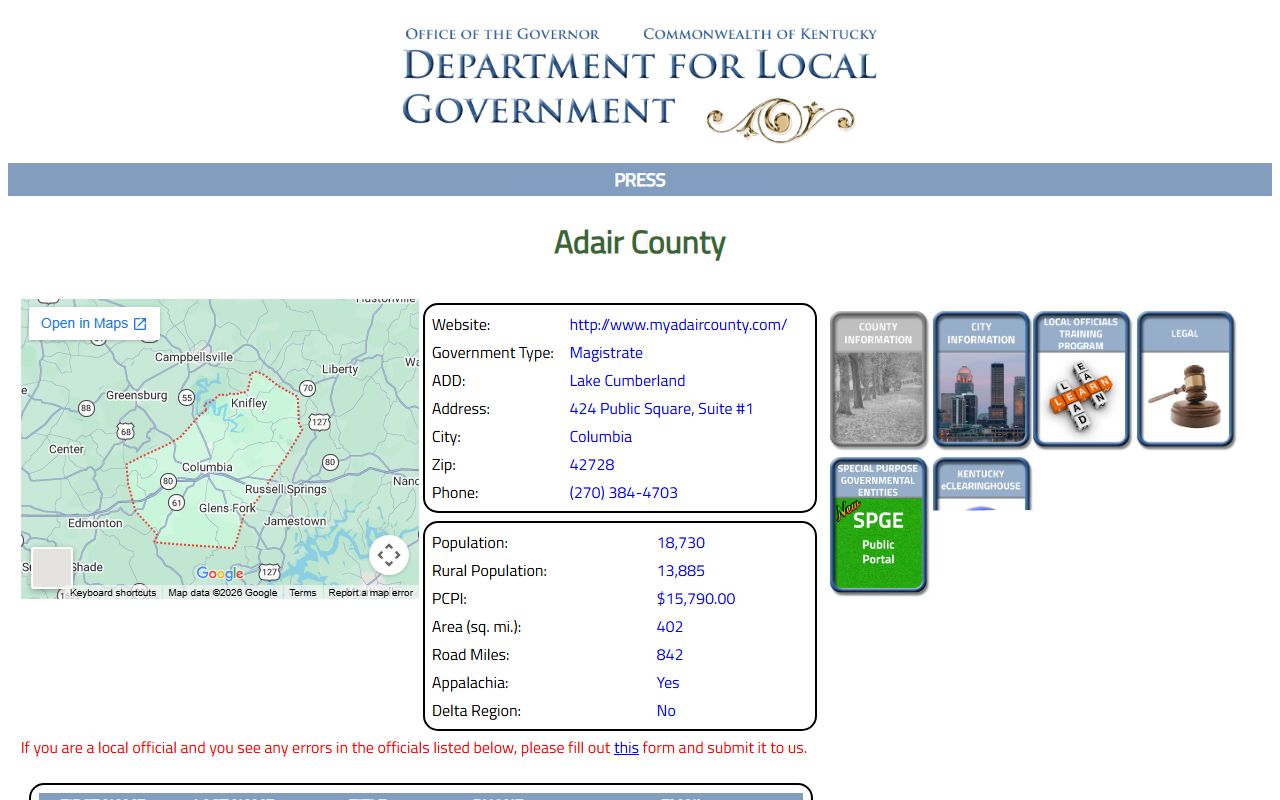Select the Appalachia value Yes

point(668,683)
